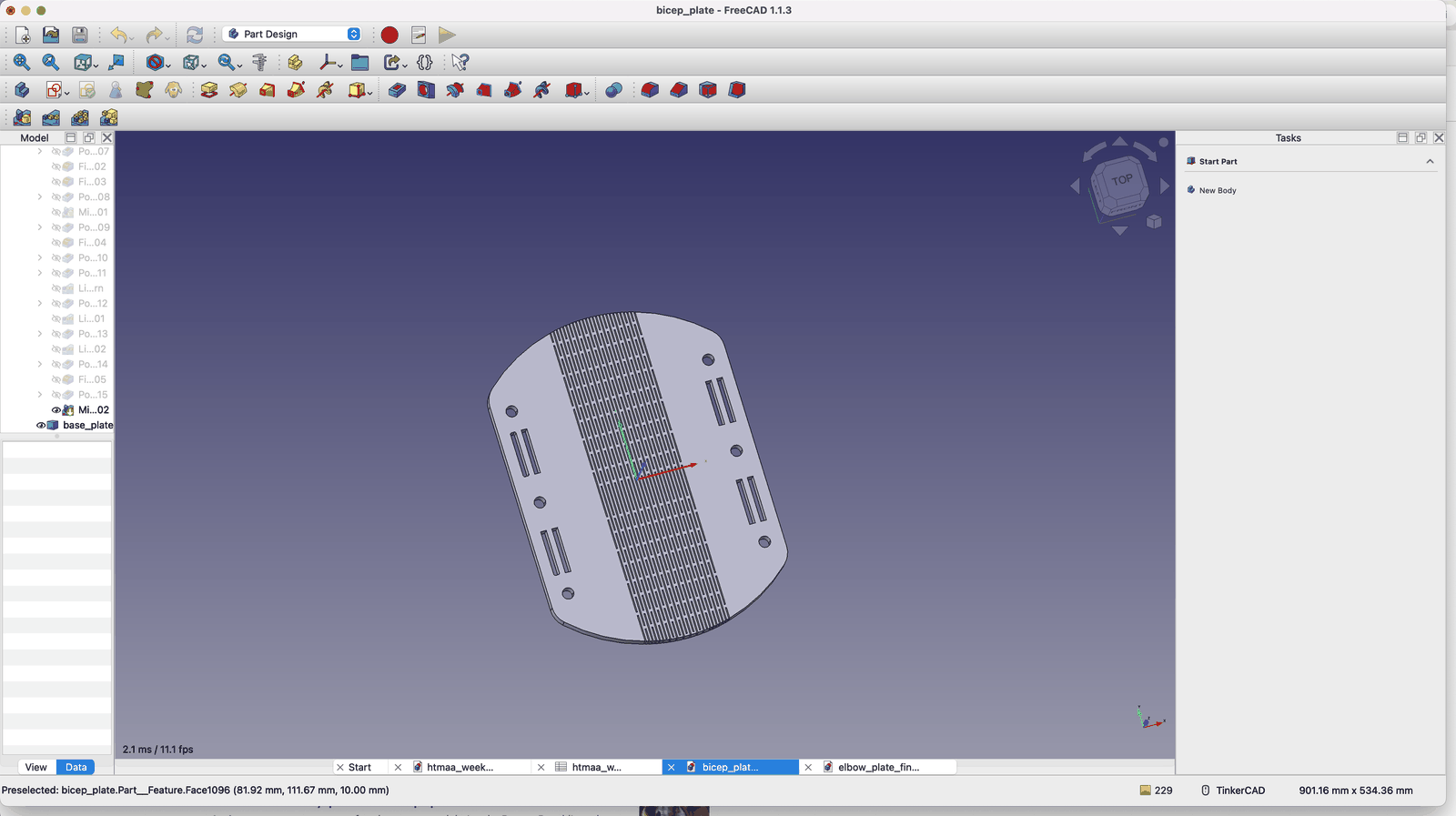Save the document with the floppy icon
1456x816 pixels.
click(x=80, y=35)
